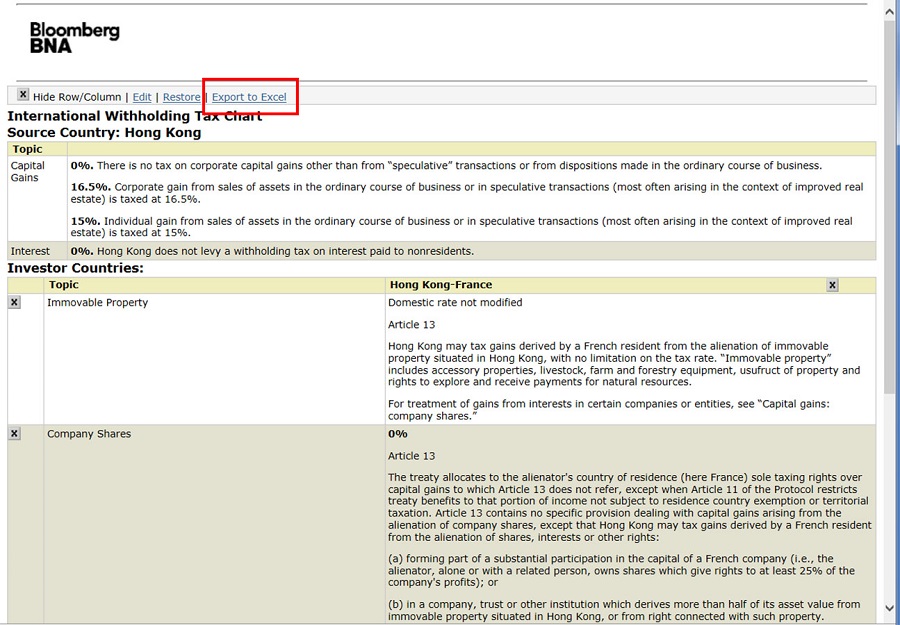Hide the Hong Kong-France column
900x625 pixels.
(x=832, y=285)
